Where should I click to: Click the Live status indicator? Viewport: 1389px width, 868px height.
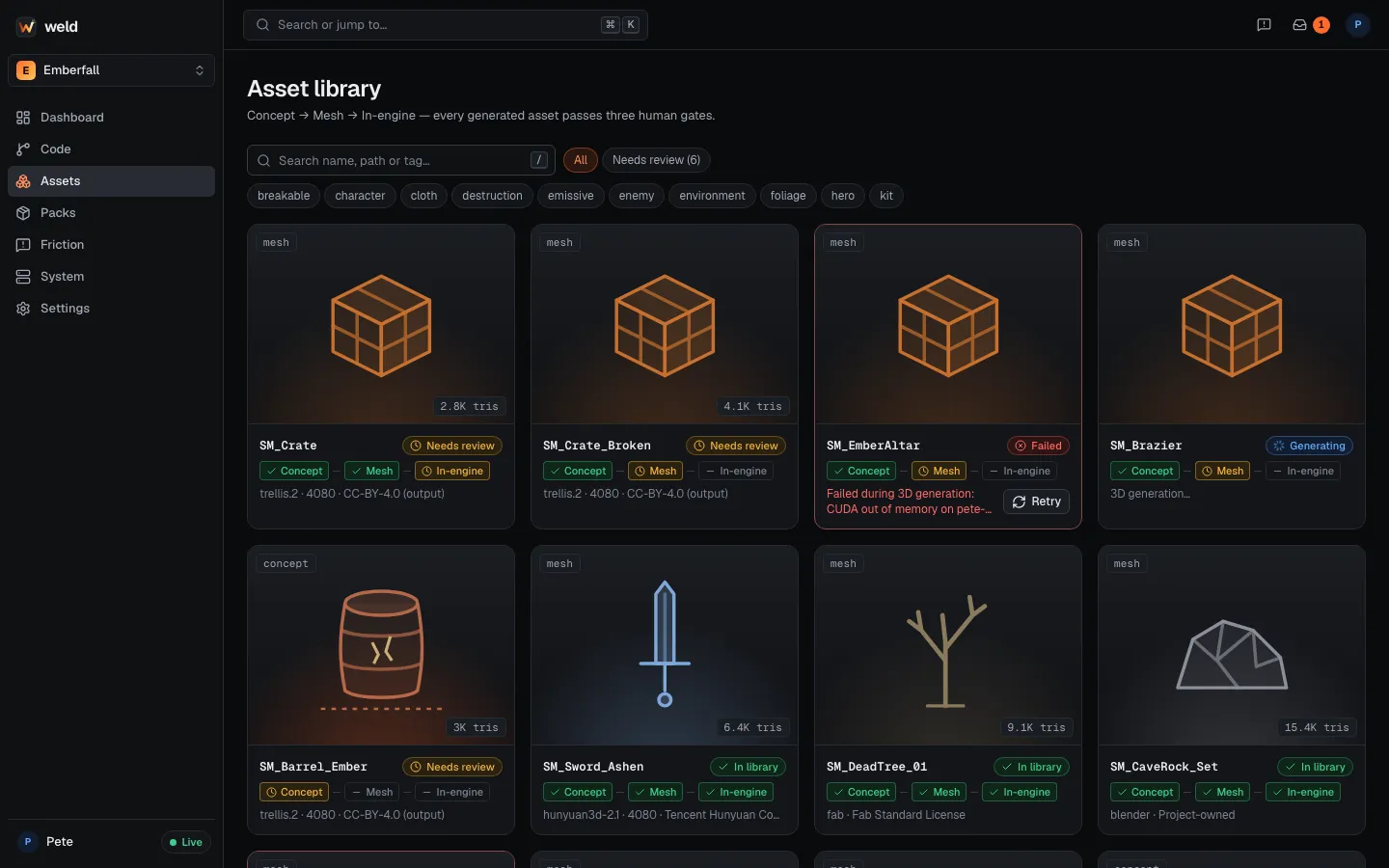tap(186, 842)
